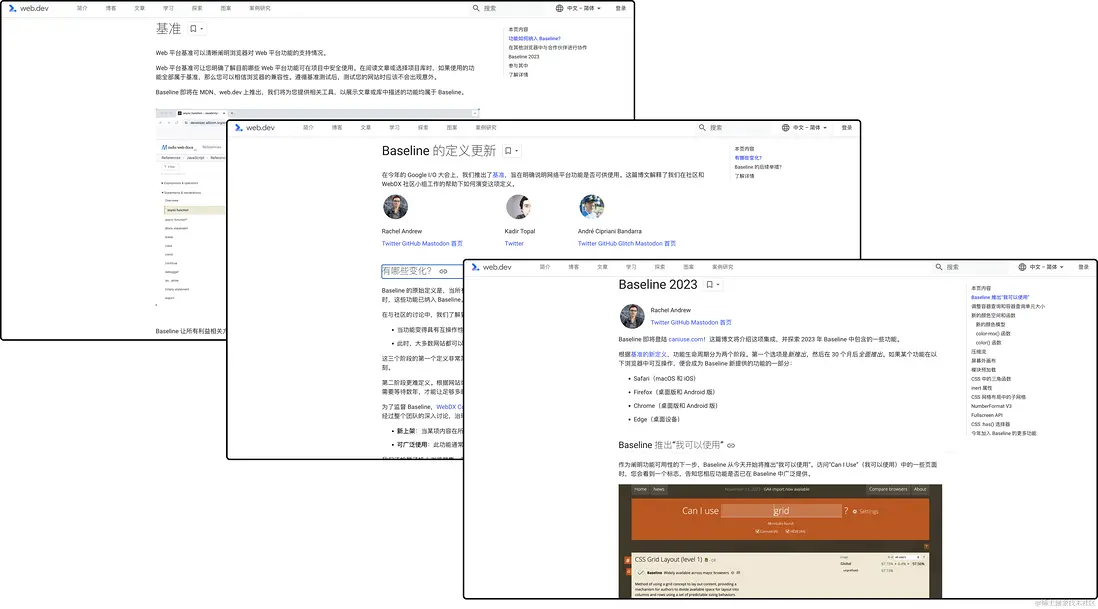1098x609 pixels.
Task: Select the 博客 nav item in the Baseline 2023 window
Action: click(x=574, y=267)
